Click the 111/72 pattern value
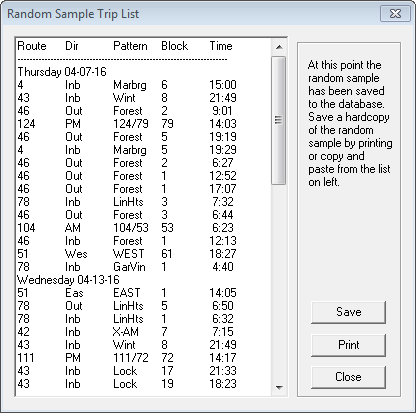Image resolution: width=416 pixels, height=413 pixels. (x=131, y=358)
